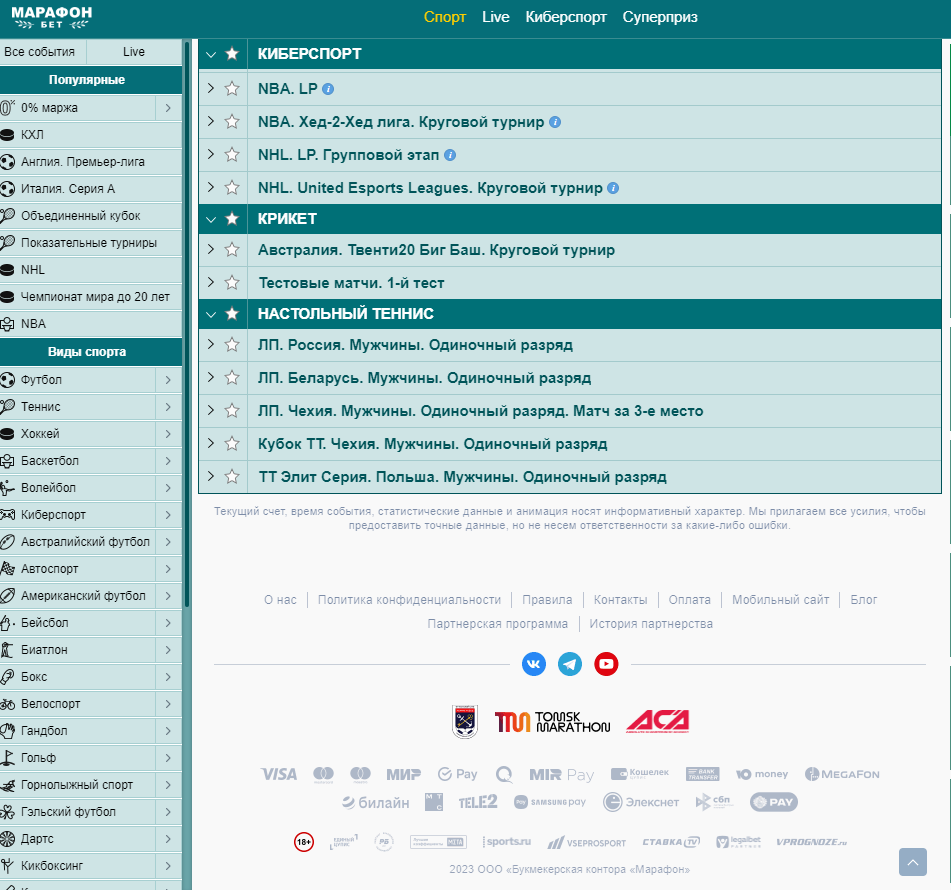Click the ACA sponsor logo
Image resolution: width=951 pixels, height=890 pixels.
tap(658, 721)
